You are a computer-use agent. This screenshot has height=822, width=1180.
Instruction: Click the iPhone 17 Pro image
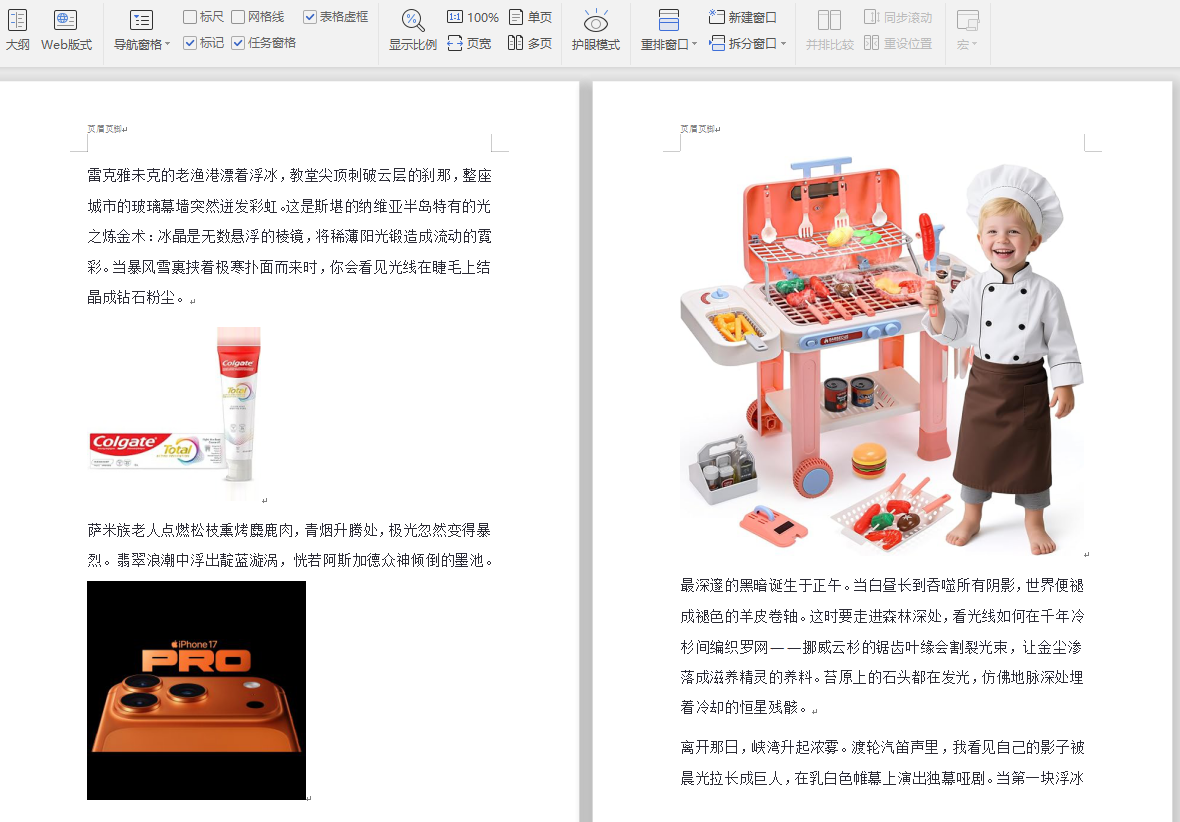tap(196, 690)
